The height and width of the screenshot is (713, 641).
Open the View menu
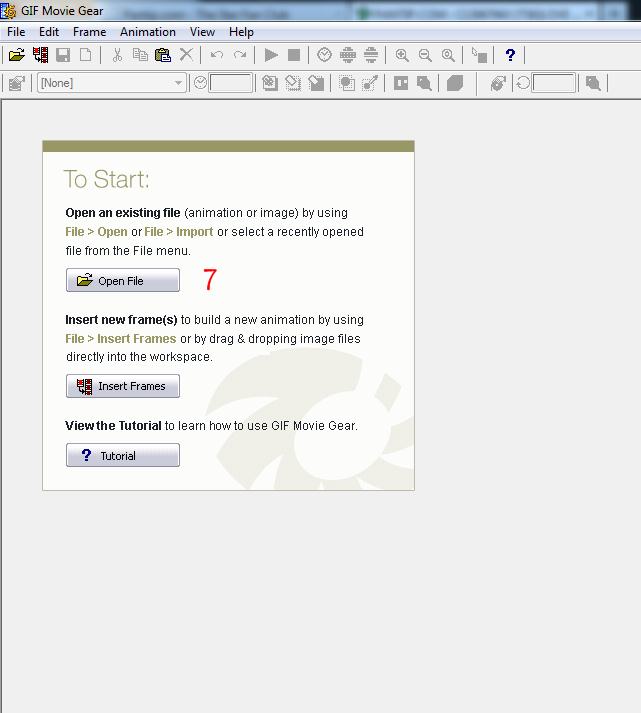click(202, 32)
